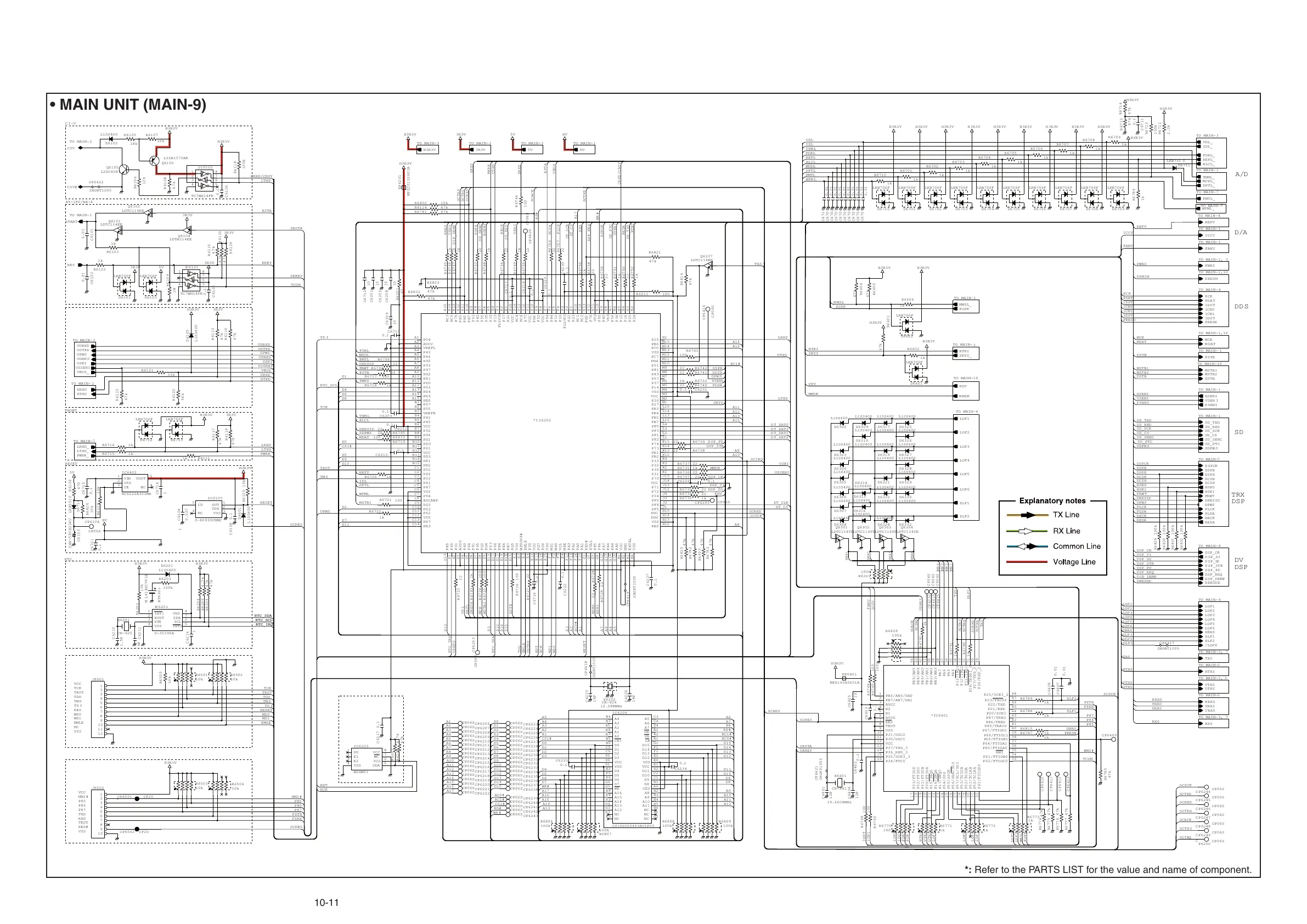Click the Q6106 L2SA1576AR transistor symbol
This screenshot has height=924, width=1307.
click(154, 161)
